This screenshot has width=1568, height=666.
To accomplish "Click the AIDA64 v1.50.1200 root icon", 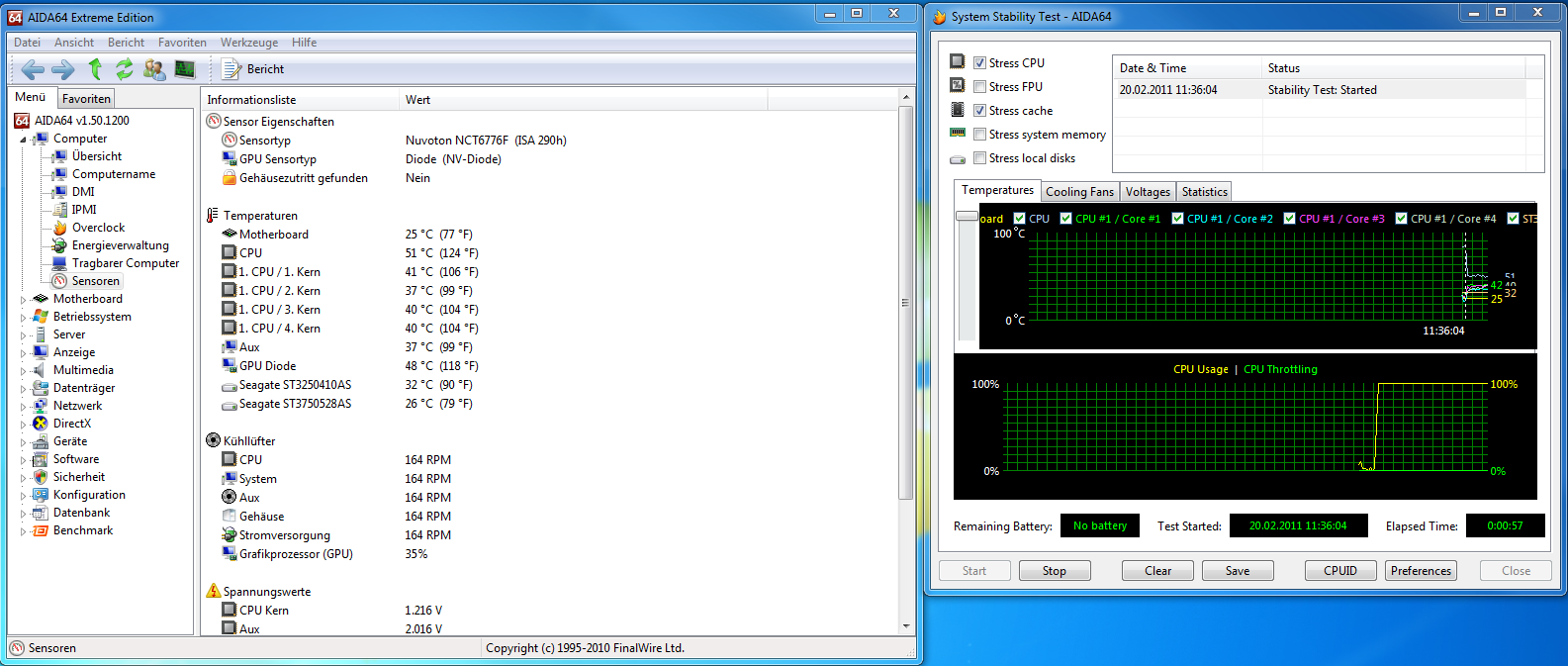I will point(22,121).
